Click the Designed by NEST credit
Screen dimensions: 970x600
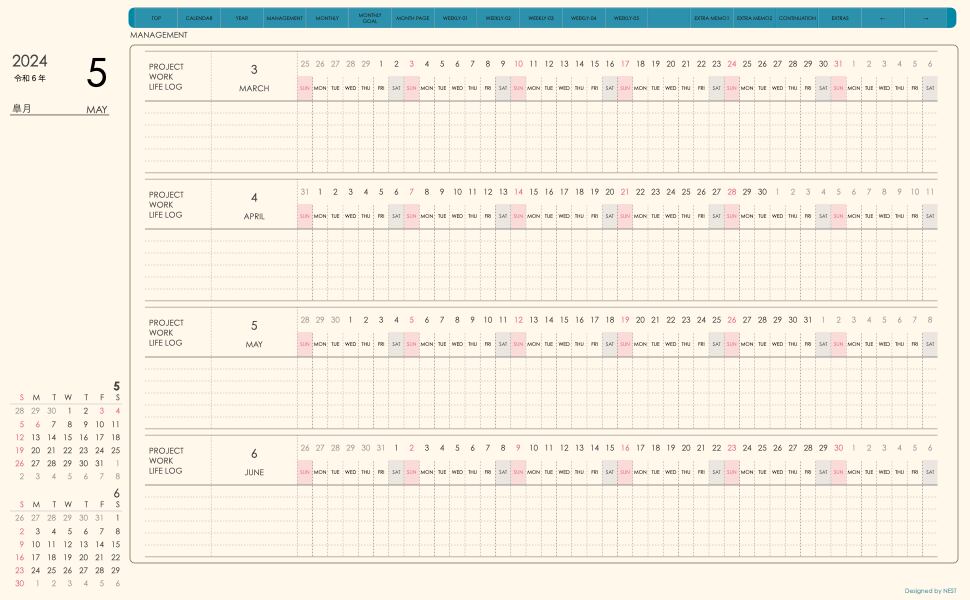[930, 591]
